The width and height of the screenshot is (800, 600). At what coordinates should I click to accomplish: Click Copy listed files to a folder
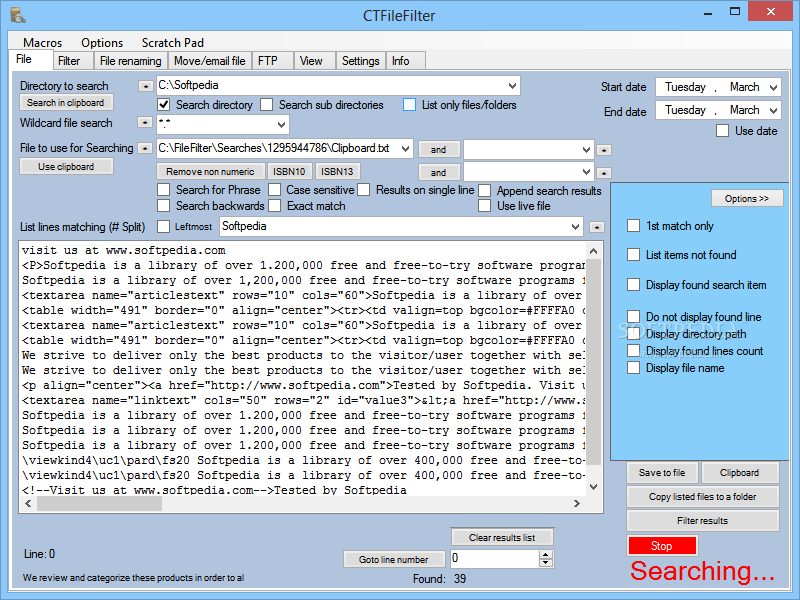tap(703, 496)
